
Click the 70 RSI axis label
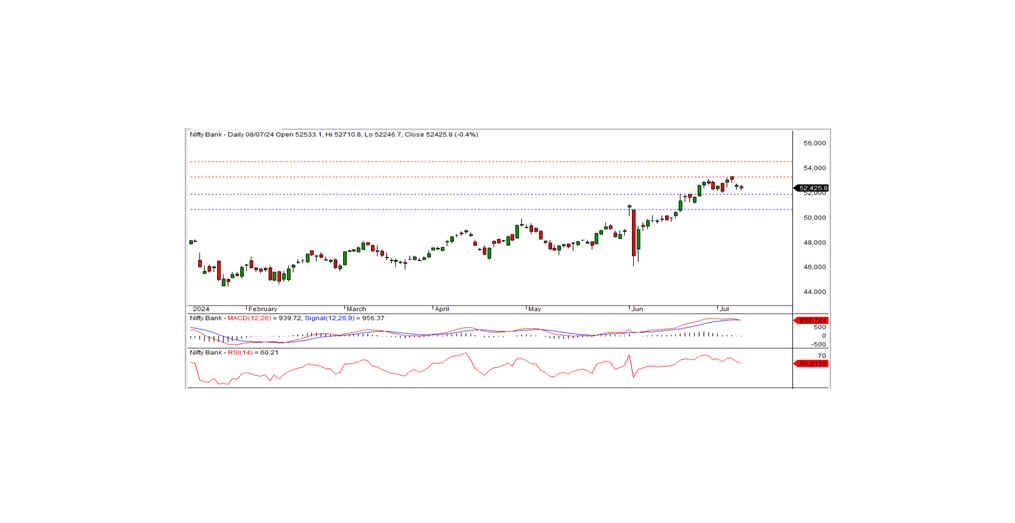click(x=821, y=356)
